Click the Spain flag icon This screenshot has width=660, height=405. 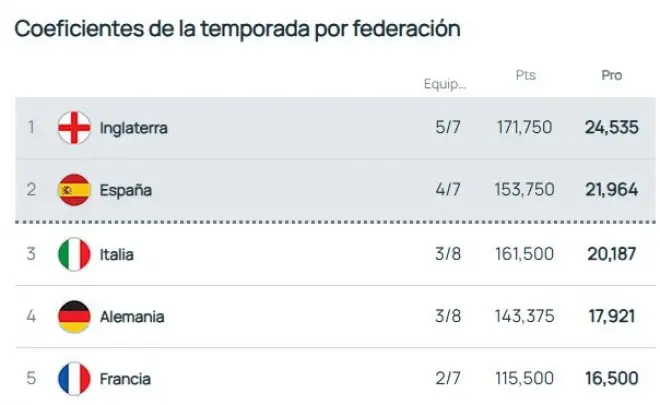(x=74, y=190)
